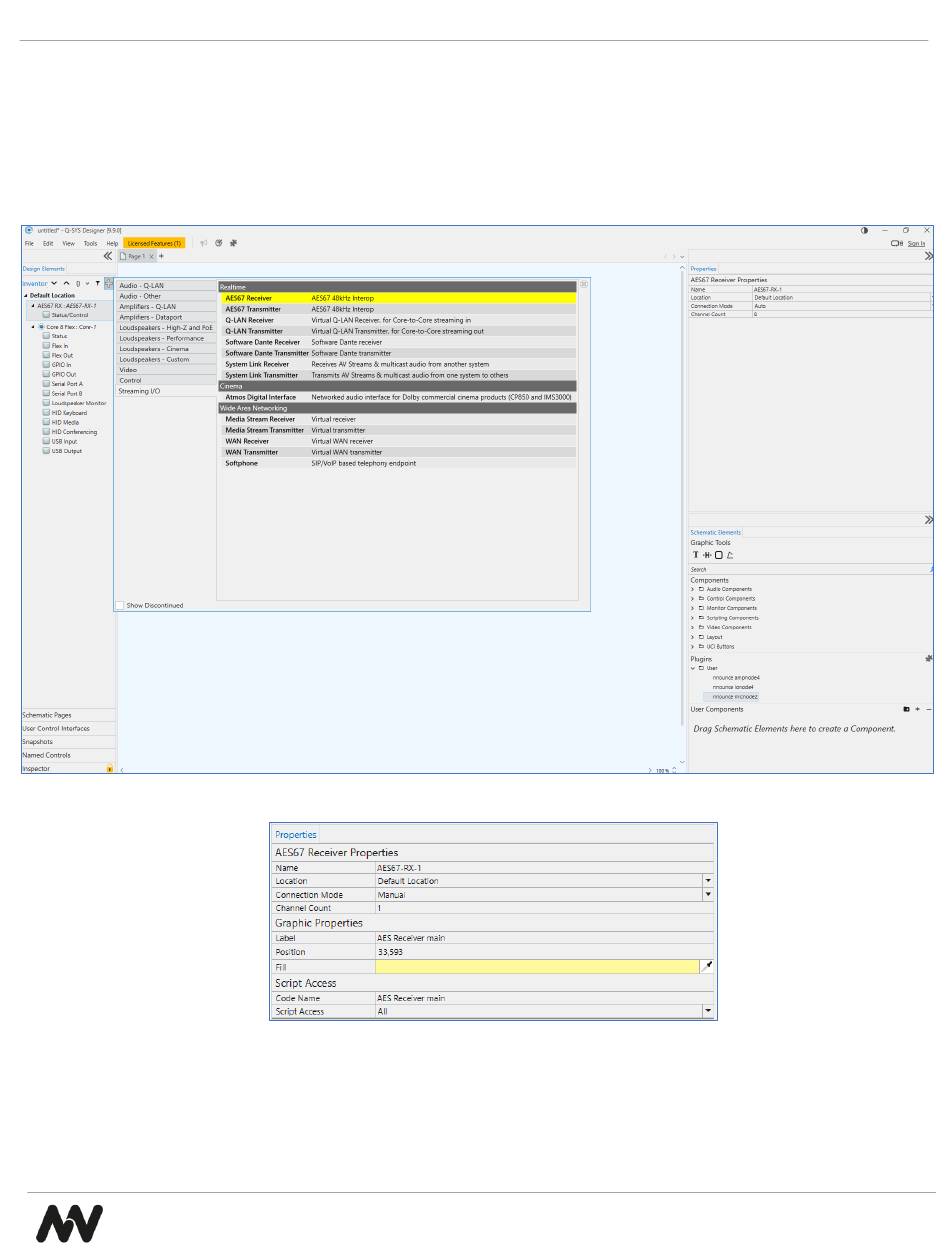
Task: Add a new page with plus icon
Action: click(x=162, y=256)
